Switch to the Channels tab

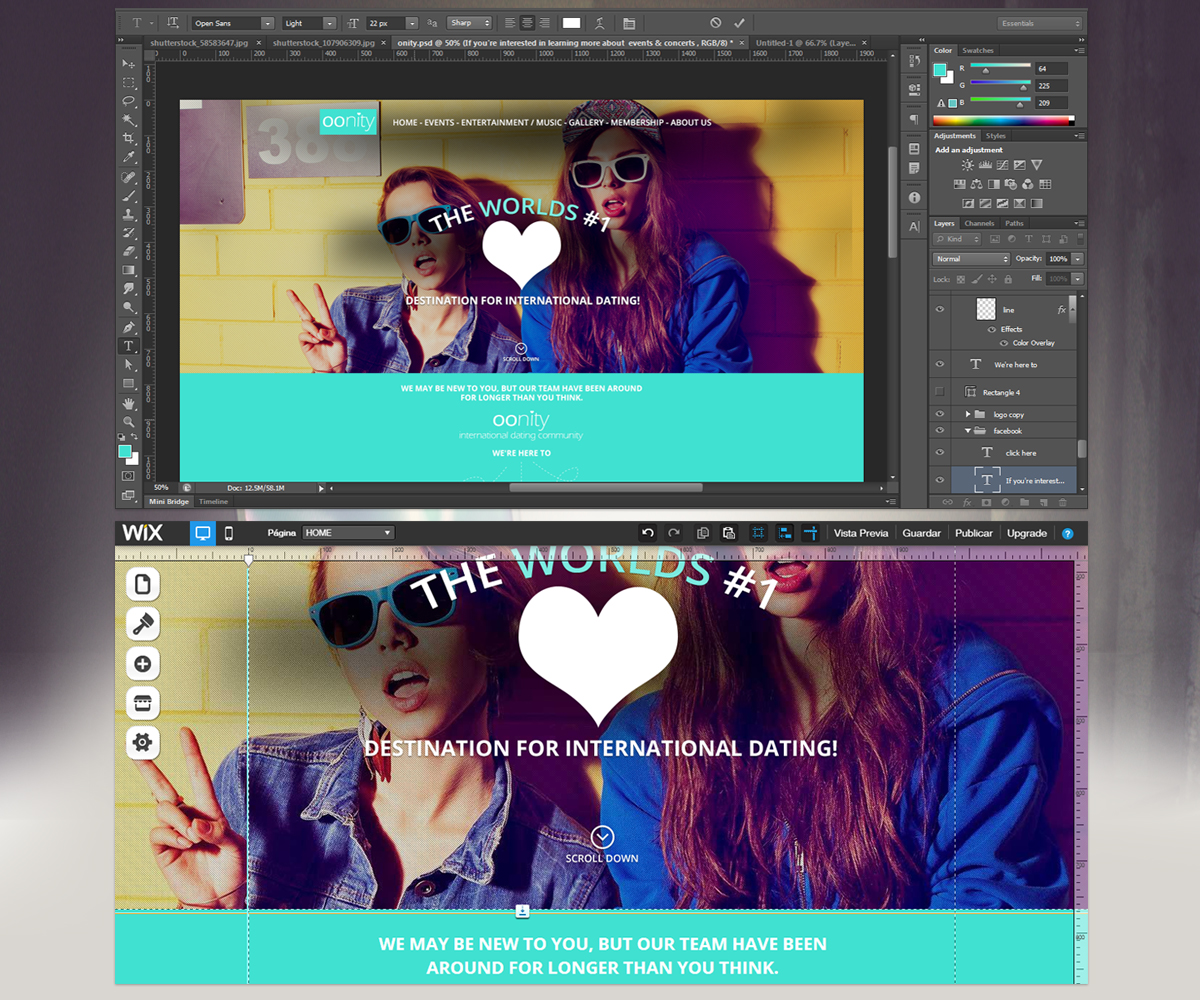pos(979,223)
